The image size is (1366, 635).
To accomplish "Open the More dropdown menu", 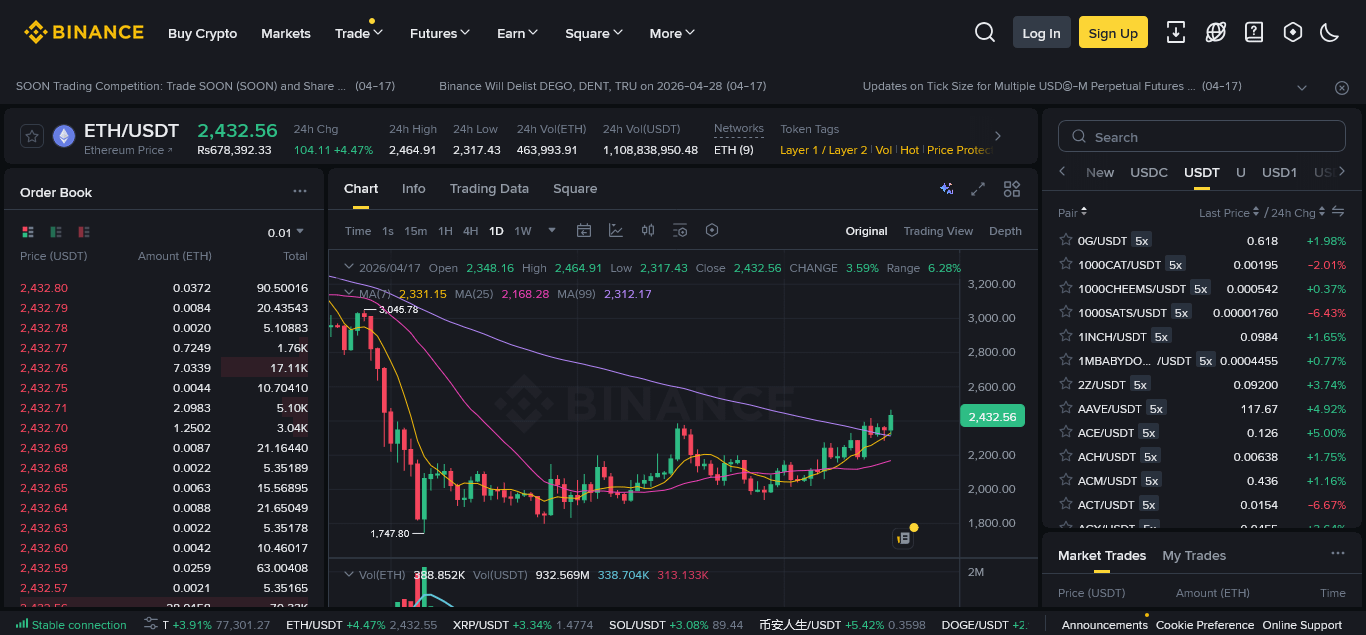I will pyautogui.click(x=672, y=33).
